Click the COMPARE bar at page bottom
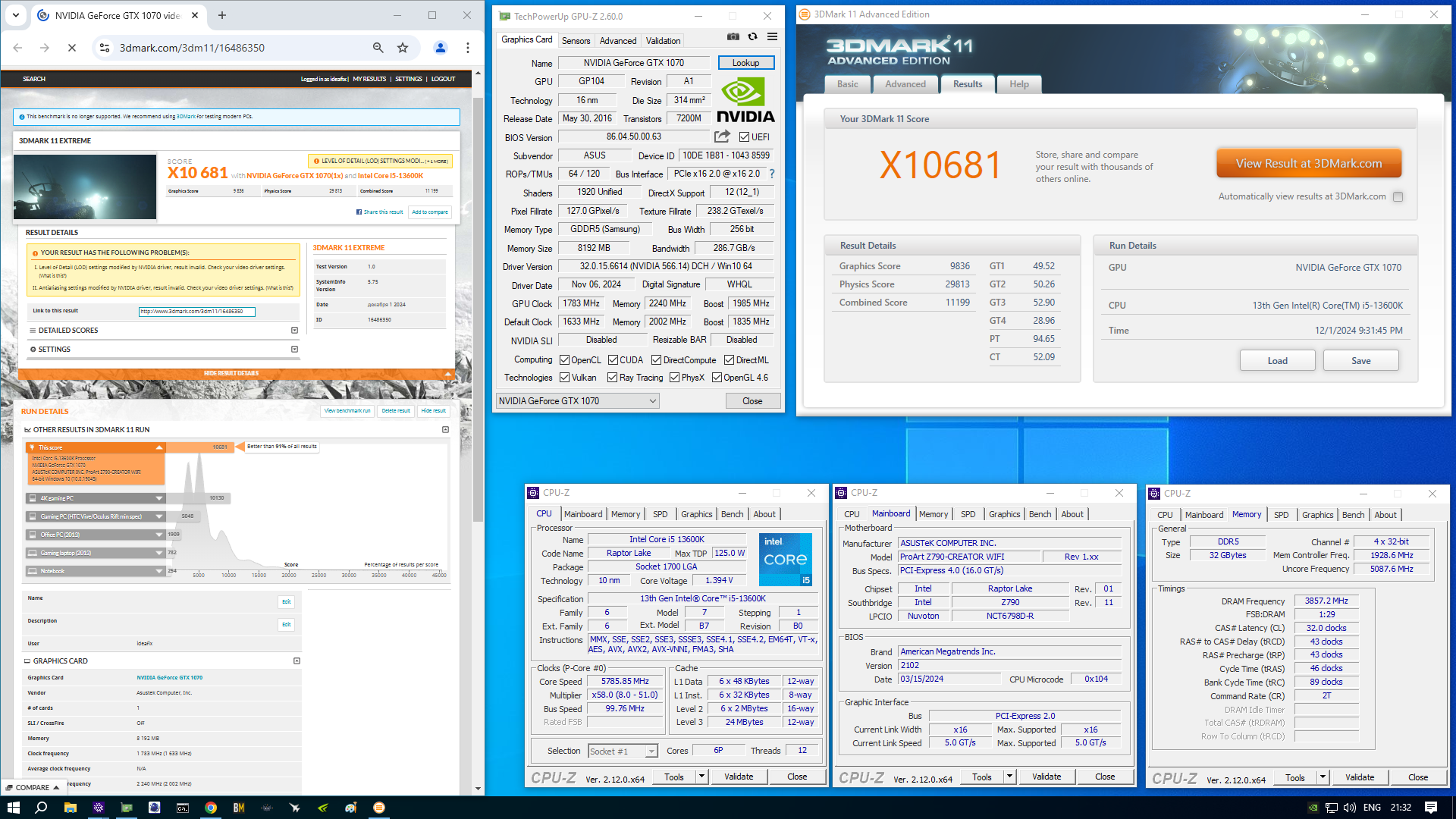The height and width of the screenshot is (819, 1456). point(33,787)
